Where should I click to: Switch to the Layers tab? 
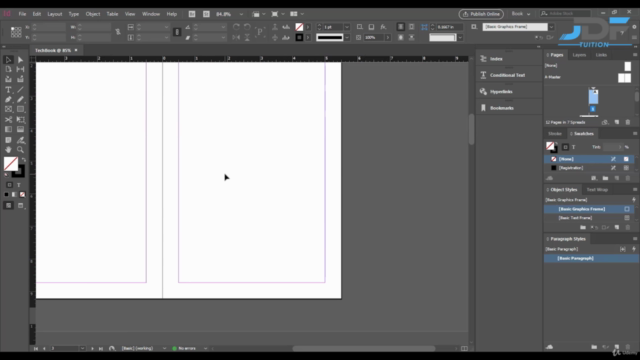pyautogui.click(x=579, y=55)
